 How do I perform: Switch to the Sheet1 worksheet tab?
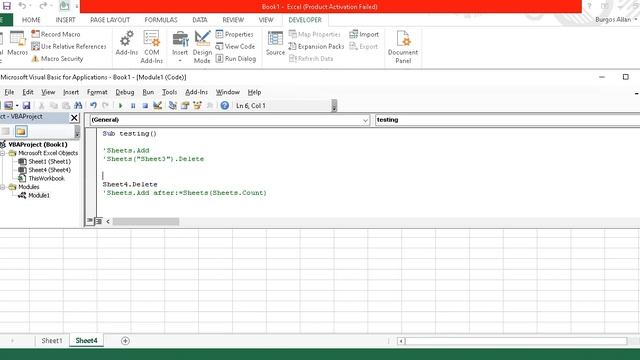(x=52, y=341)
